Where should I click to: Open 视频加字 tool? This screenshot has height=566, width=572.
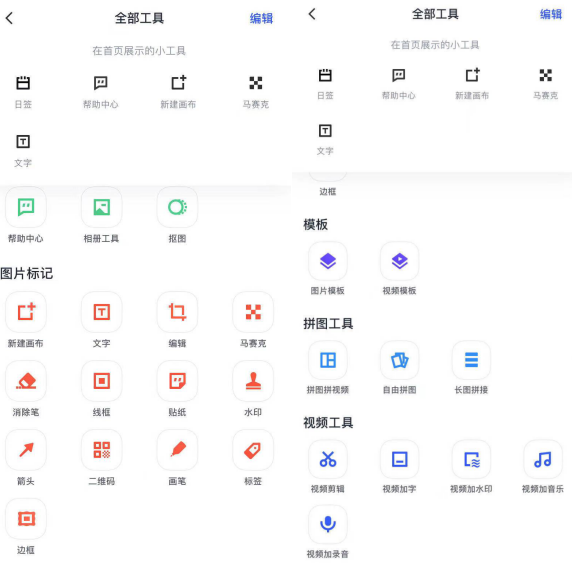point(399,459)
